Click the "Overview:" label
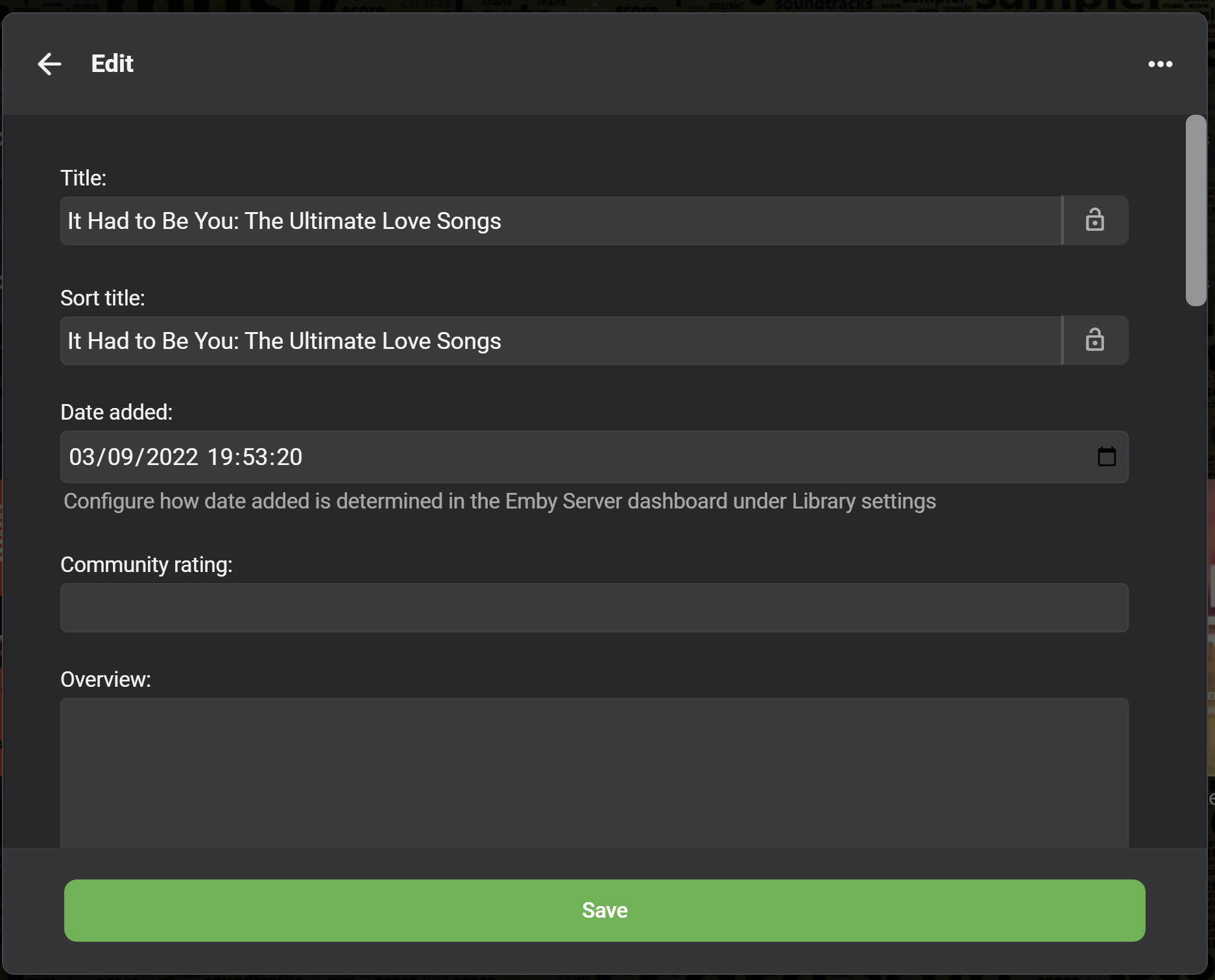Image resolution: width=1215 pixels, height=980 pixels. pos(106,680)
